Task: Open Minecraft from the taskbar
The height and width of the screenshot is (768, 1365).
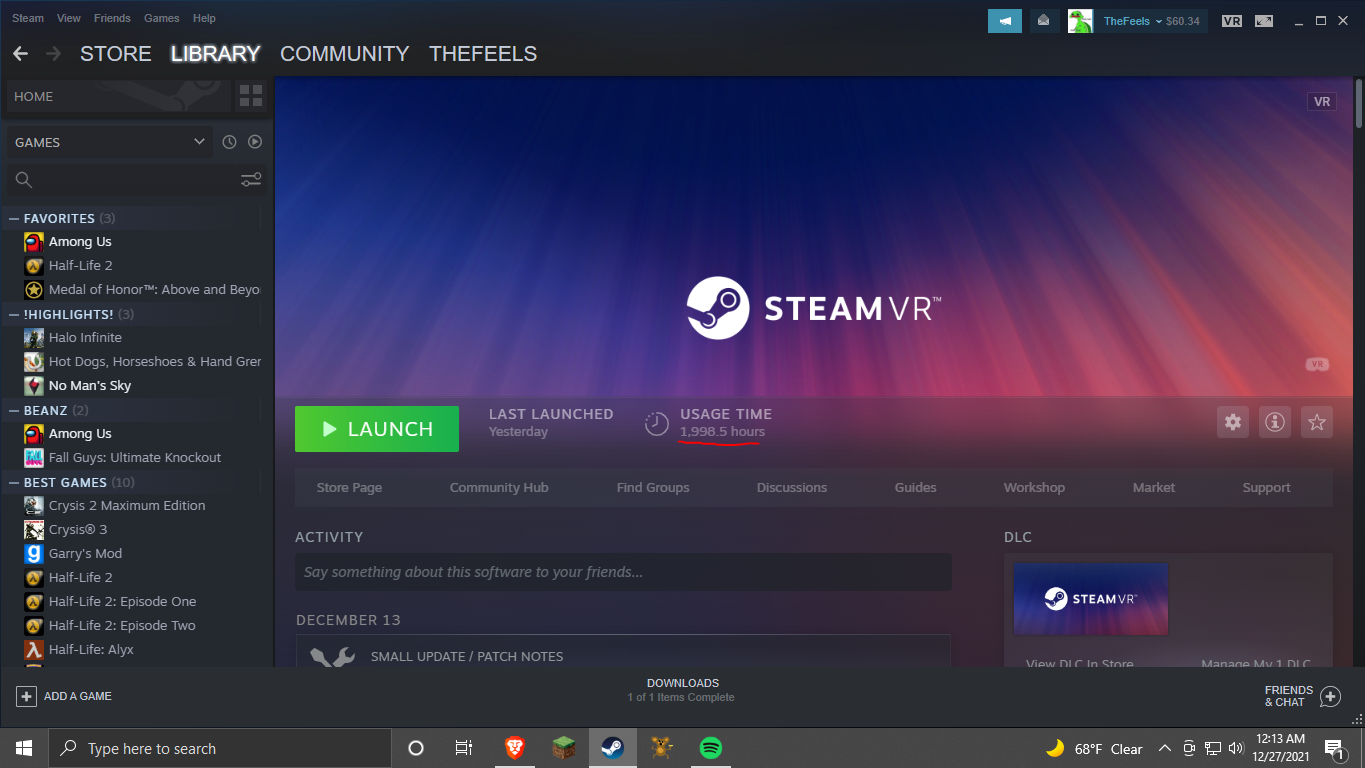Action: (564, 748)
